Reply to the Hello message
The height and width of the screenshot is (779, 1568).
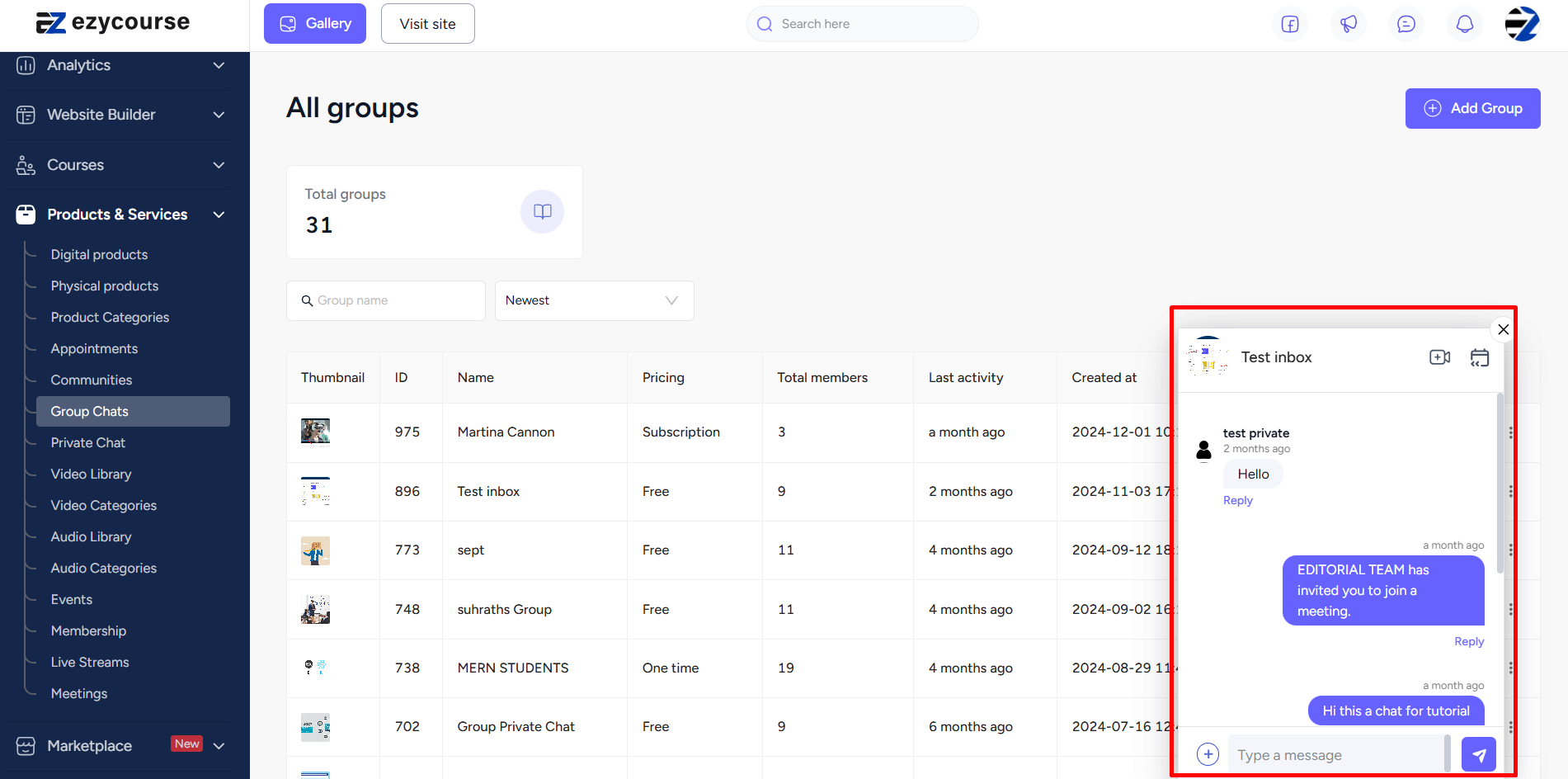coord(1237,500)
